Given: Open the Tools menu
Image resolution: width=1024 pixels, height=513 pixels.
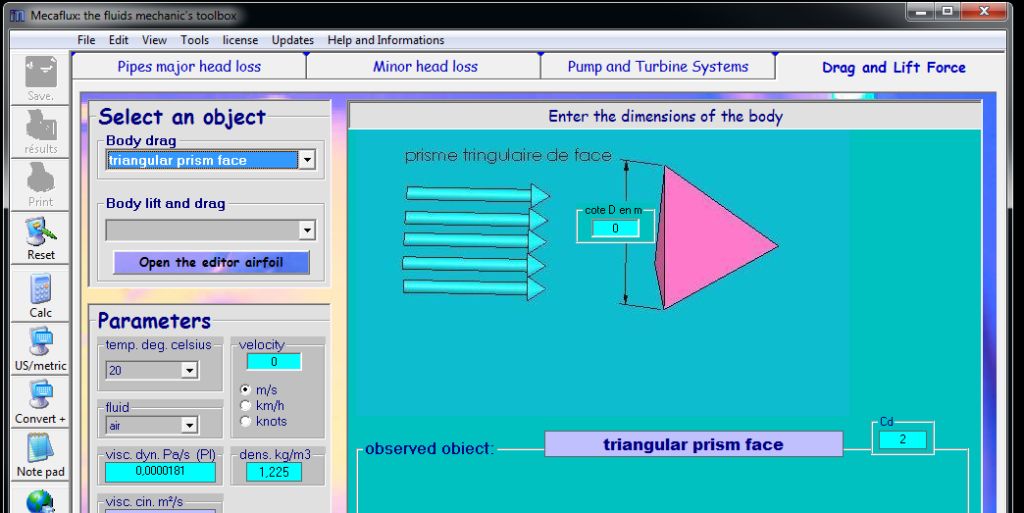Looking at the screenshot, I should coord(194,40).
